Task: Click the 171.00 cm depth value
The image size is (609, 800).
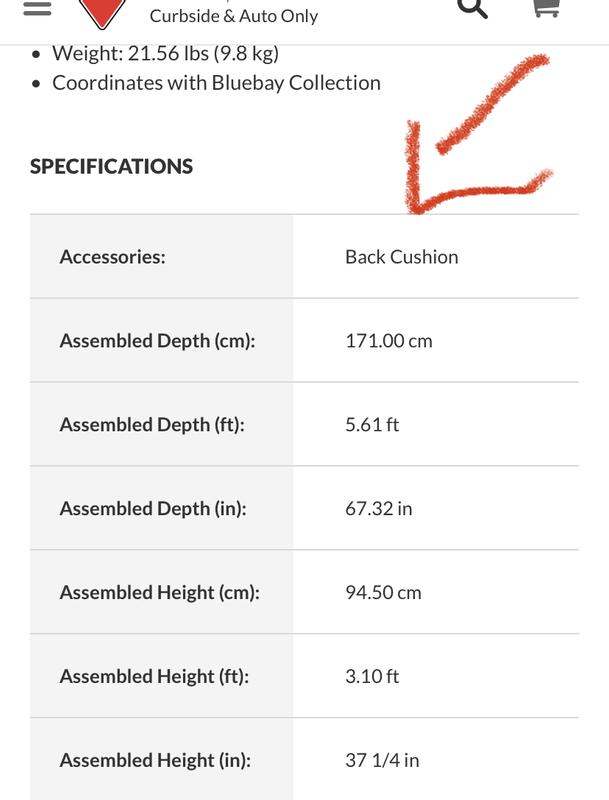Action: pyautogui.click(x=388, y=341)
